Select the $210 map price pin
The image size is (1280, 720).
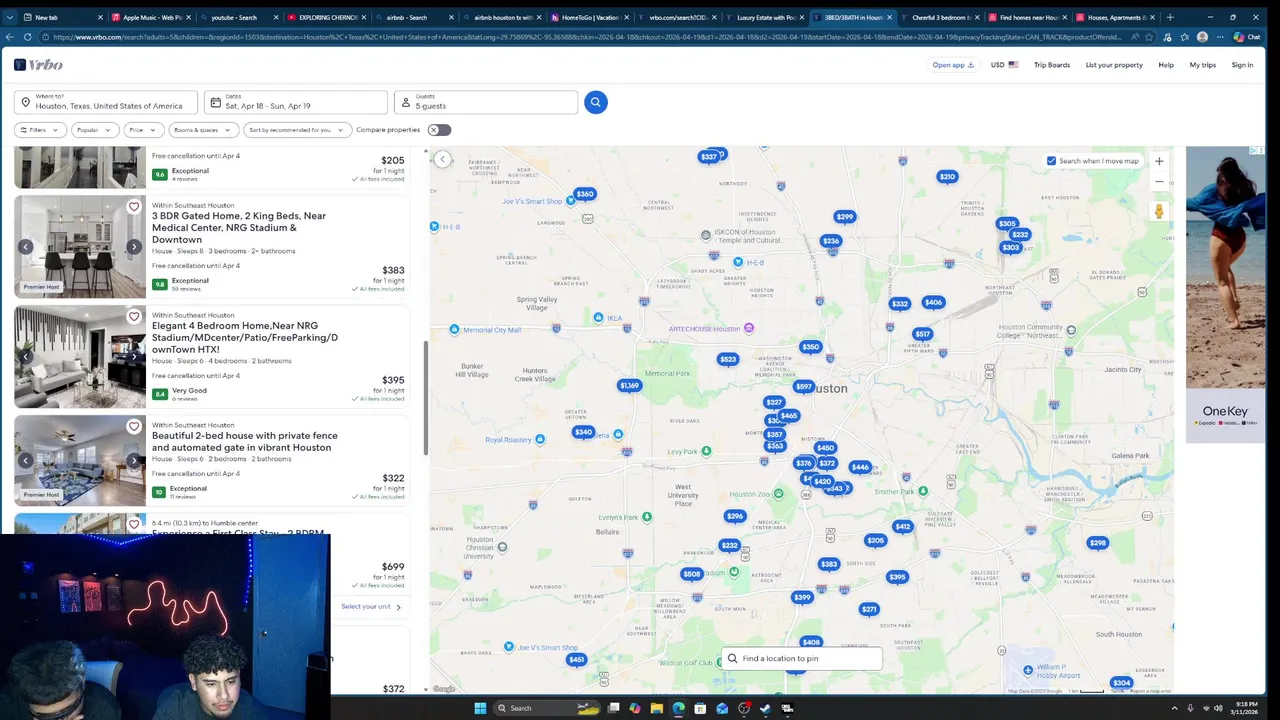947,176
